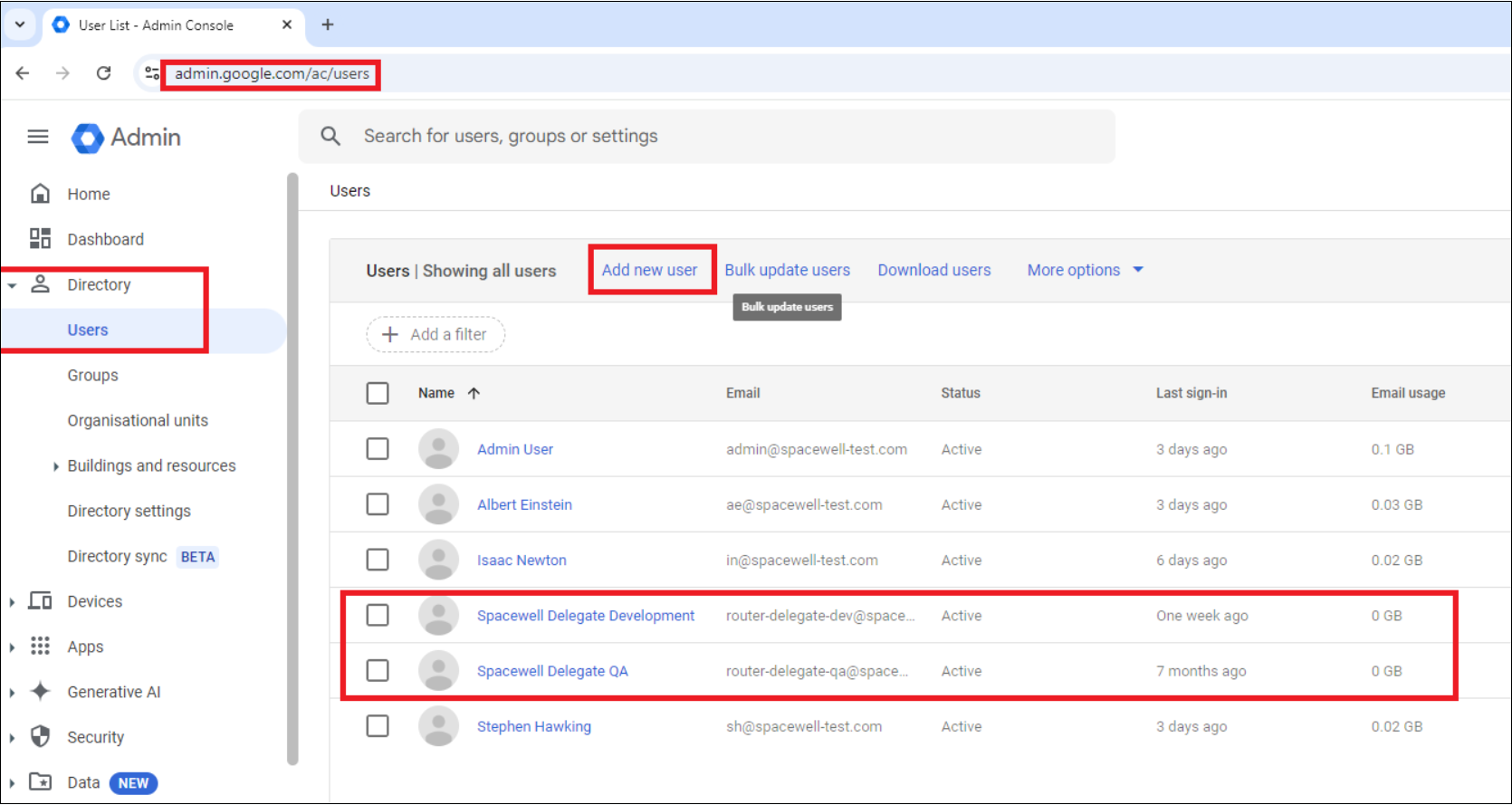Expand the Apps section arrow
The height and width of the screenshot is (805, 1512).
12,647
